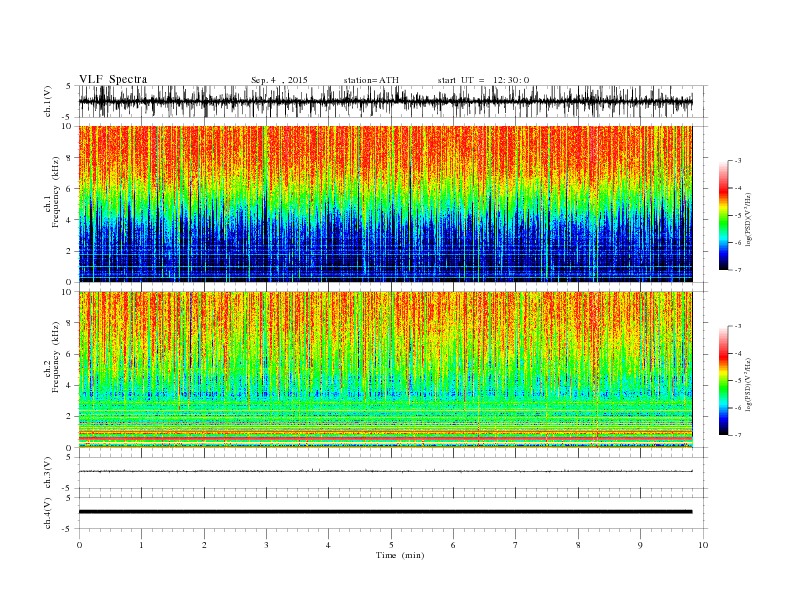Click the "station=ATH" header label
The width and height of the screenshot is (792, 612).
[371, 80]
